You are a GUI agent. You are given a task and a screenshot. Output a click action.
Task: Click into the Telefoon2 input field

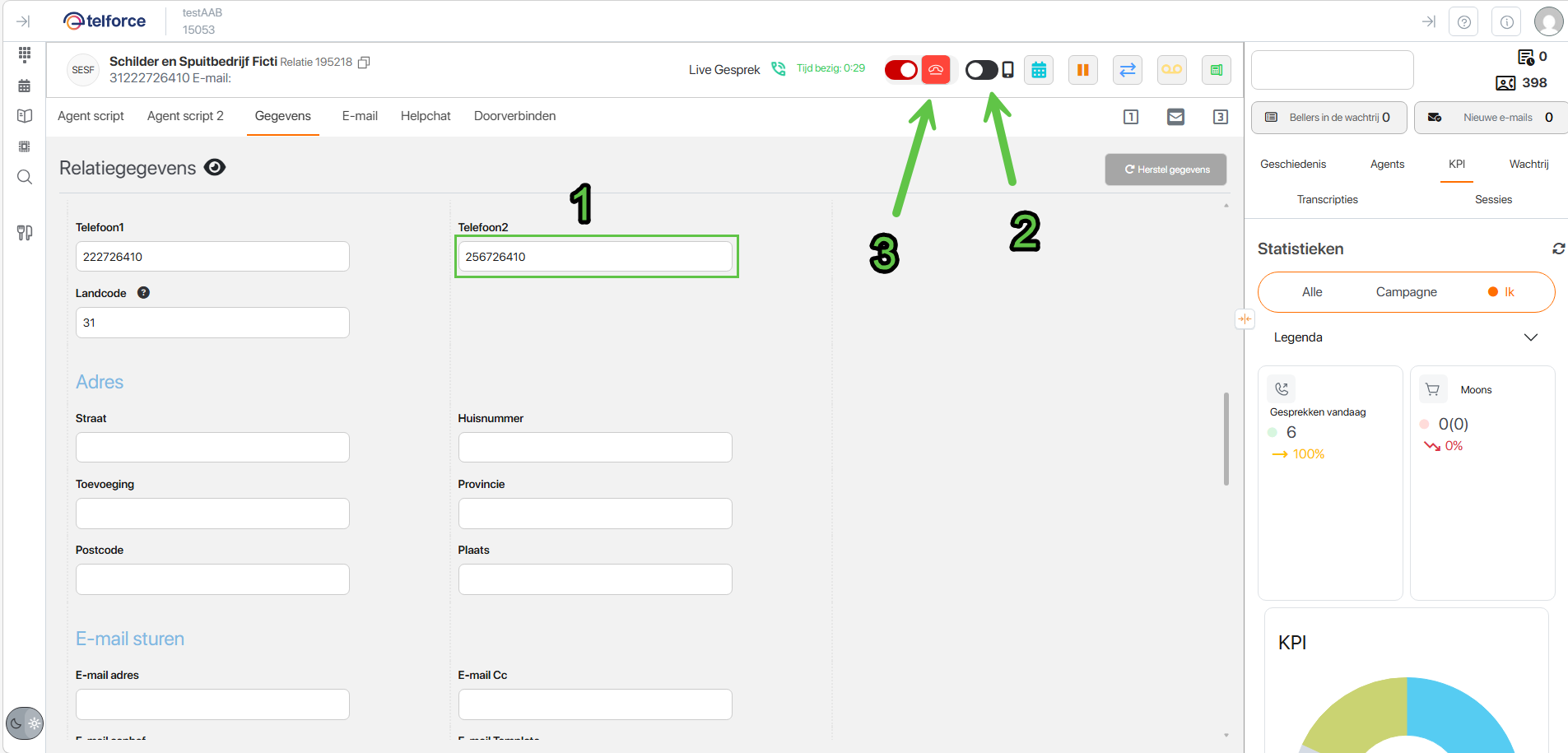click(x=594, y=257)
